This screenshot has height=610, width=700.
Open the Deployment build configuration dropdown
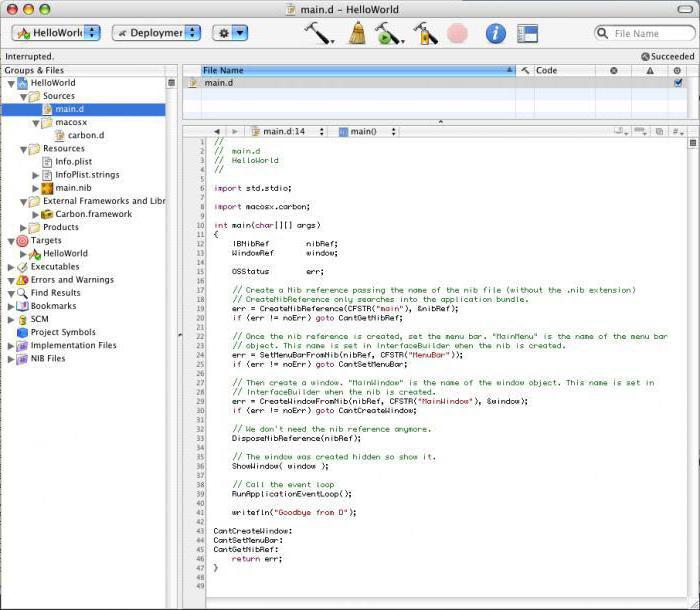coord(155,33)
